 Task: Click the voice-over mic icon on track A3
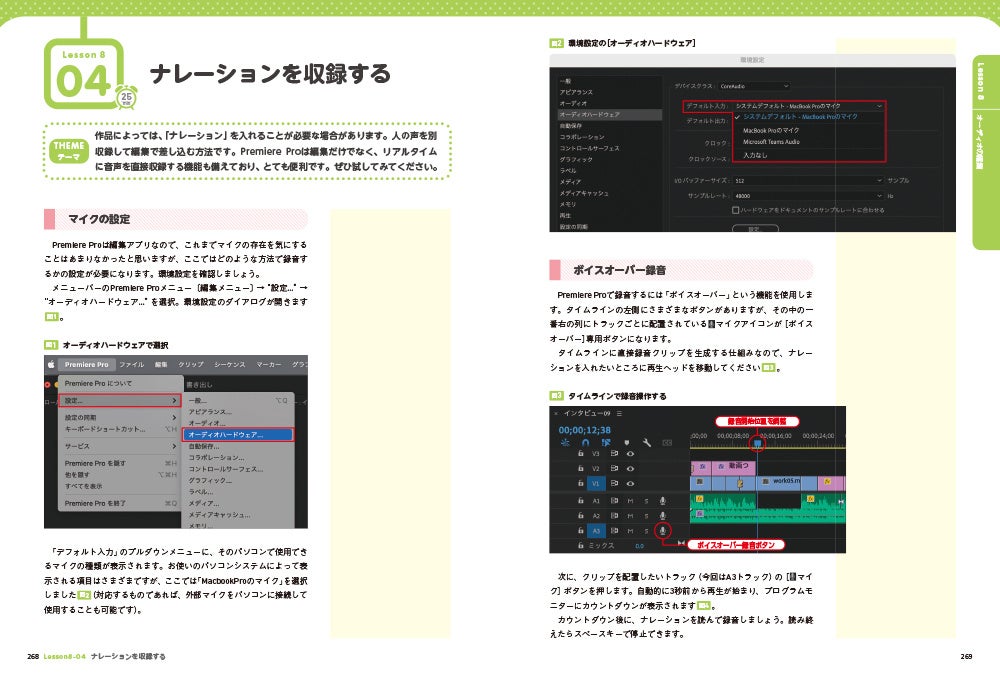663,530
